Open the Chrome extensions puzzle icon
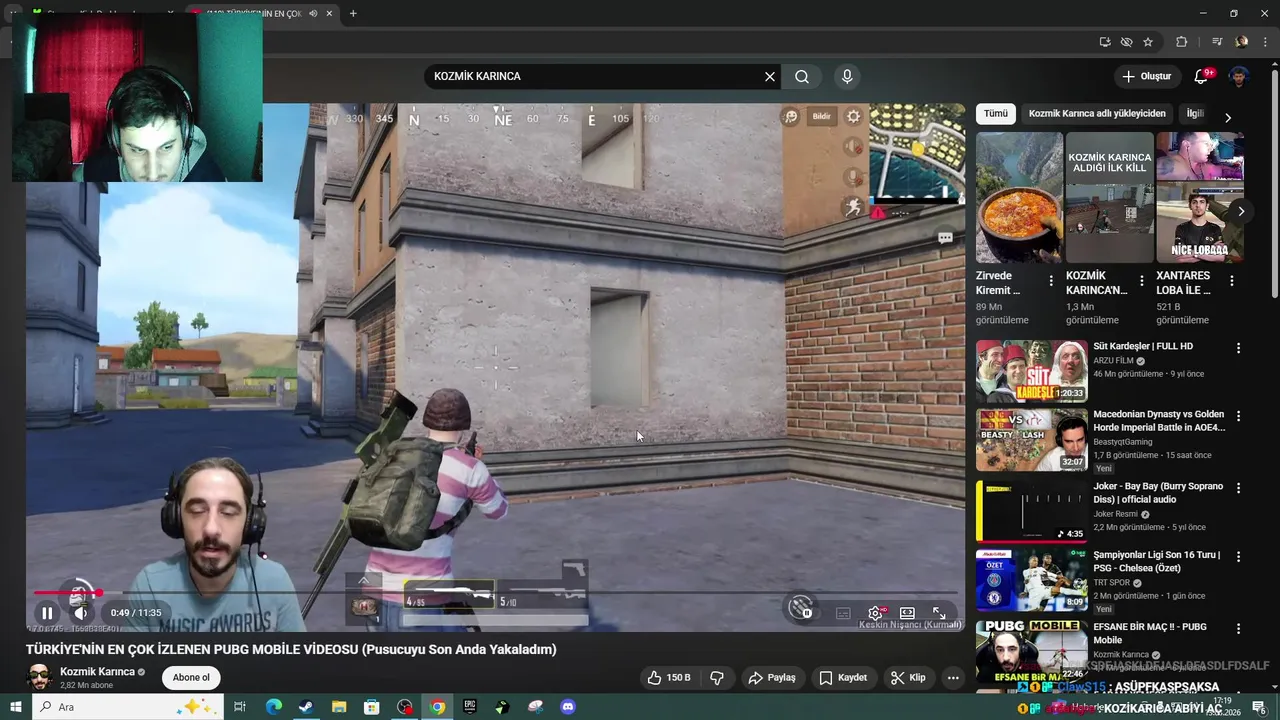Image resolution: width=1280 pixels, height=720 pixels. 1181,42
